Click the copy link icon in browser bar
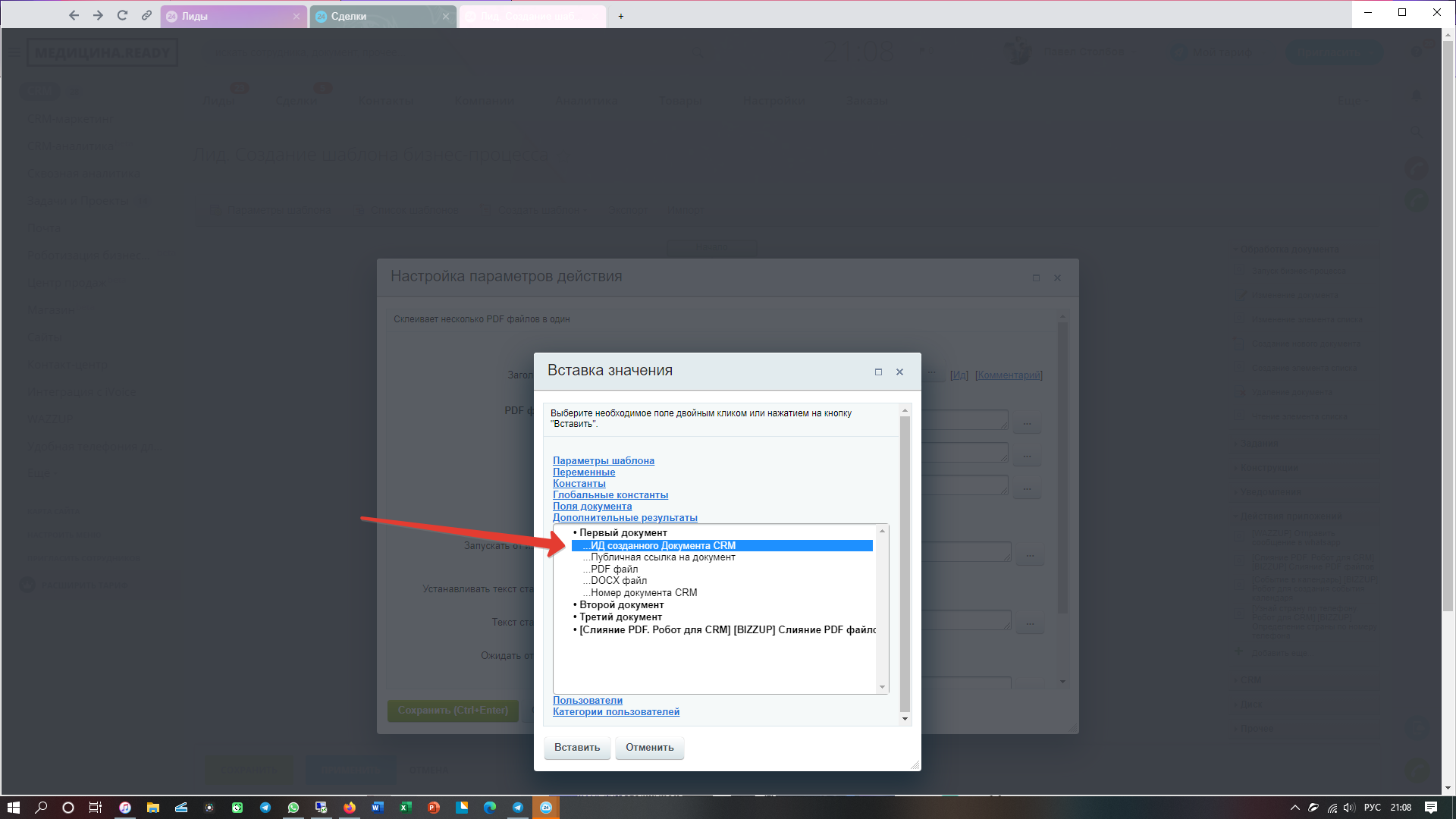The height and width of the screenshot is (819, 1456). tap(146, 15)
